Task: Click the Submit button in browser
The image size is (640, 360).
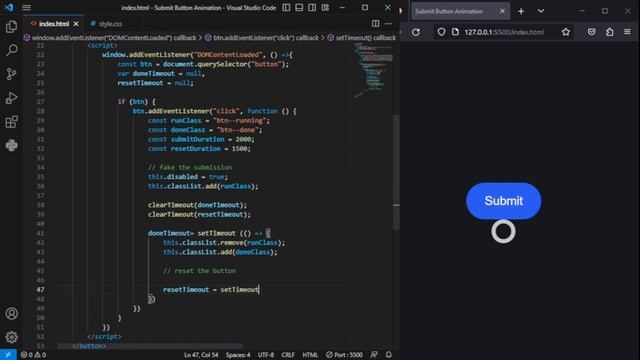Action: point(503,201)
